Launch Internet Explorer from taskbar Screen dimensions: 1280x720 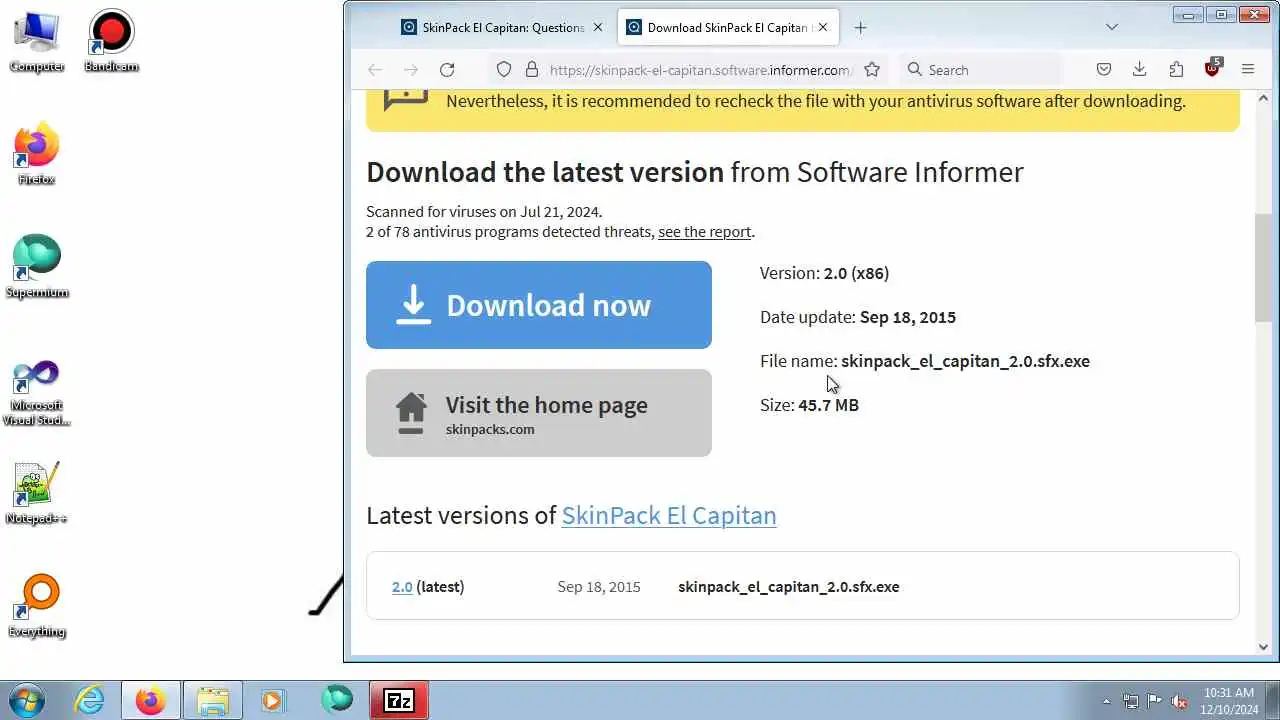click(90, 700)
